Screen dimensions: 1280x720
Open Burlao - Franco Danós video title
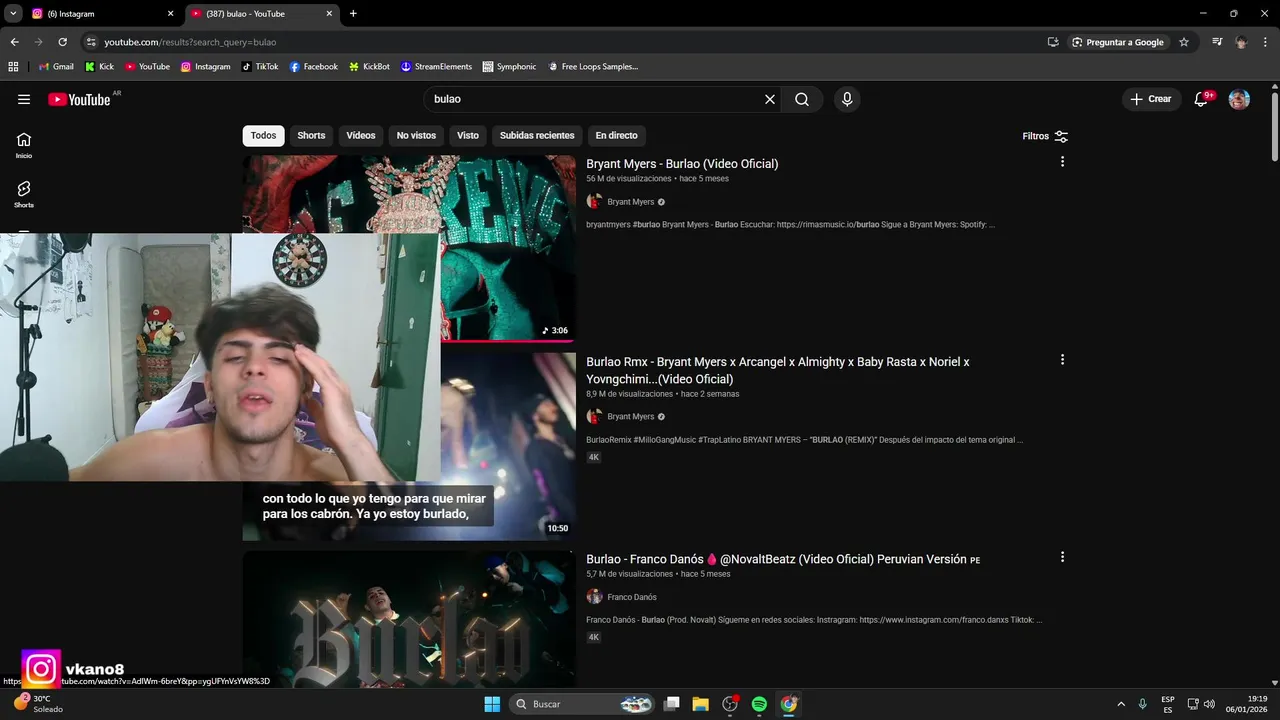pos(783,560)
